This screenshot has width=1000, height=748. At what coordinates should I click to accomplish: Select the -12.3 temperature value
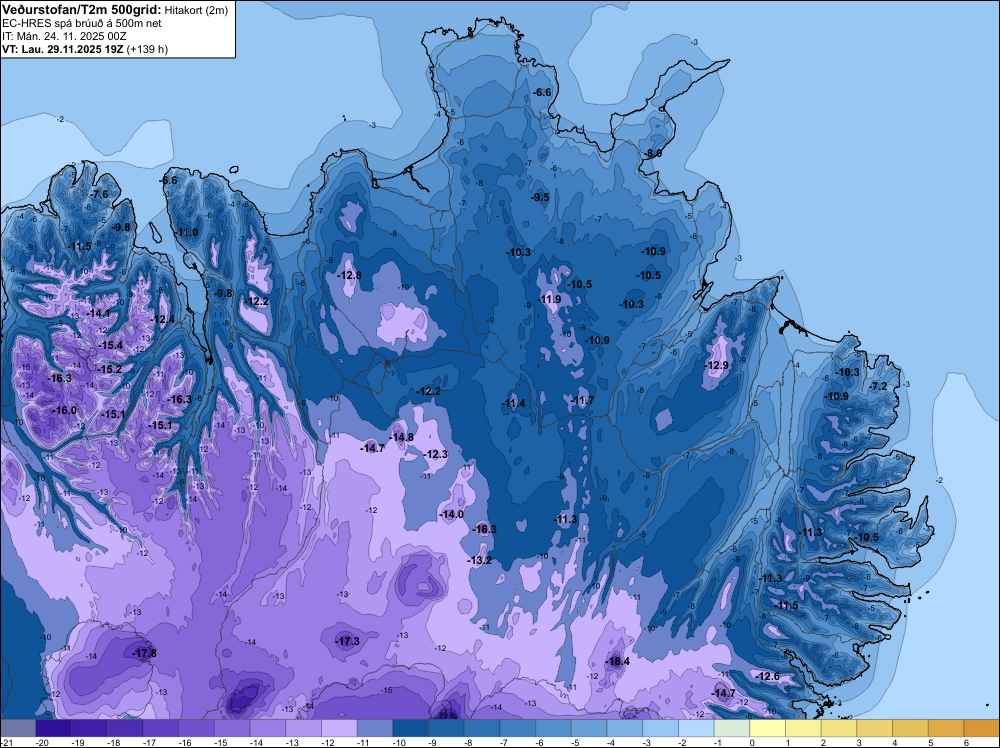[435, 454]
